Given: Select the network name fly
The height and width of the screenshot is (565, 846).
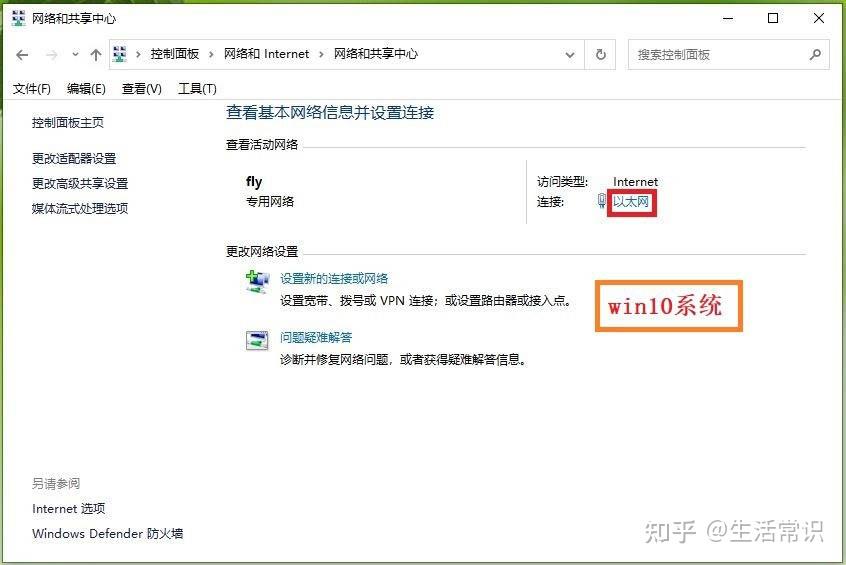Looking at the screenshot, I should 254,182.
